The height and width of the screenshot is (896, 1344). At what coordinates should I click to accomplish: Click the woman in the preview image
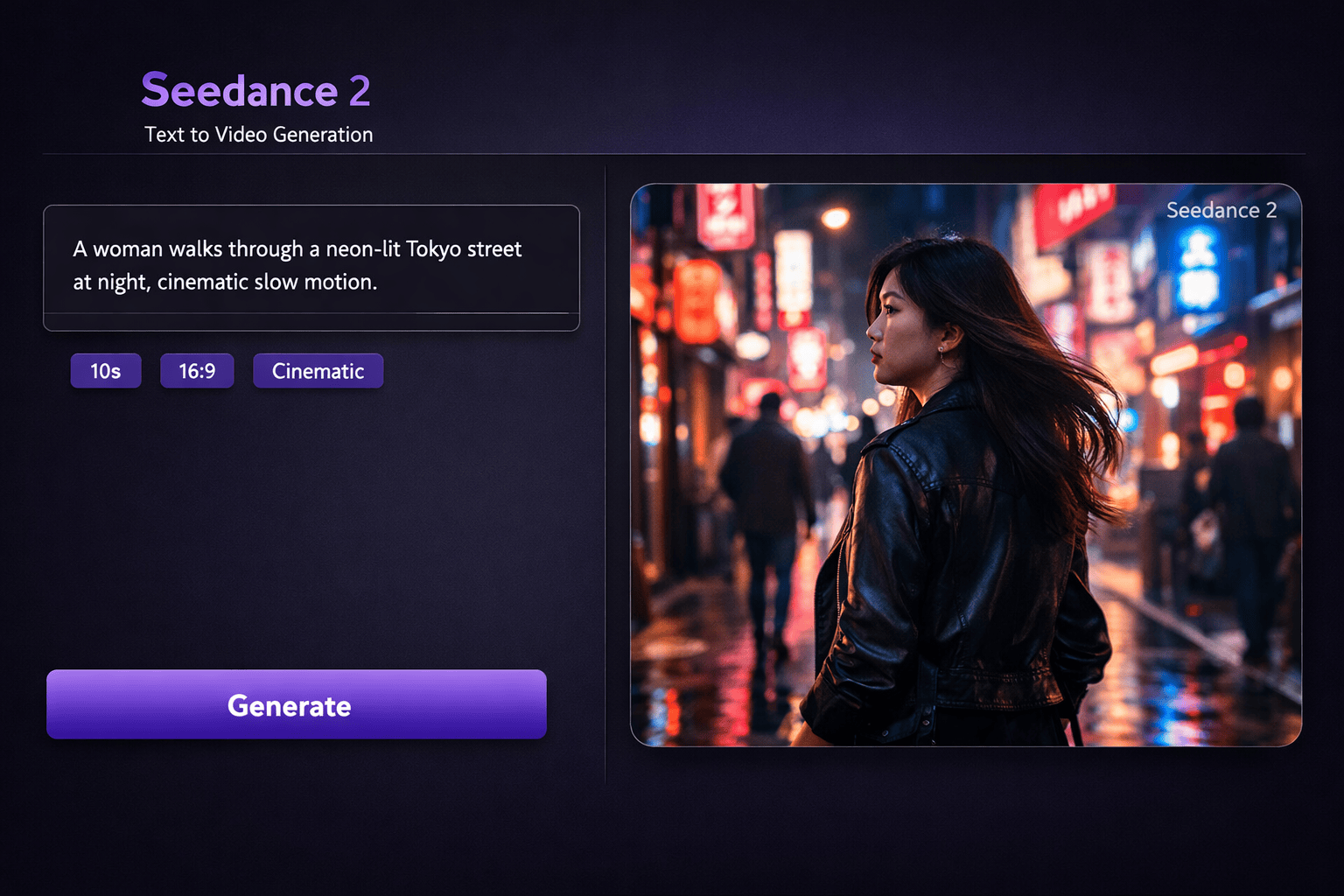[945, 481]
